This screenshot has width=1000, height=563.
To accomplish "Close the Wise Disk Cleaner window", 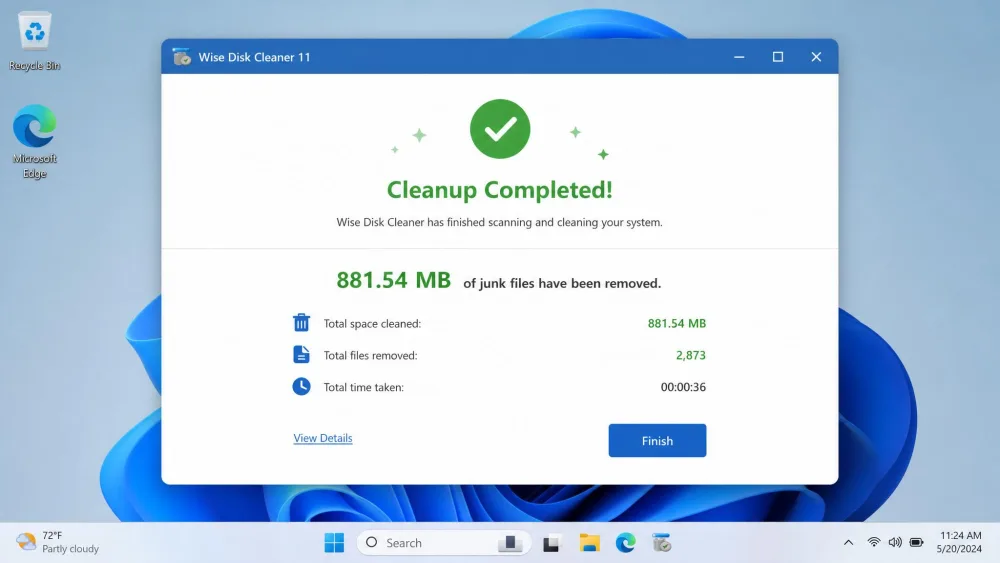I will click(816, 57).
